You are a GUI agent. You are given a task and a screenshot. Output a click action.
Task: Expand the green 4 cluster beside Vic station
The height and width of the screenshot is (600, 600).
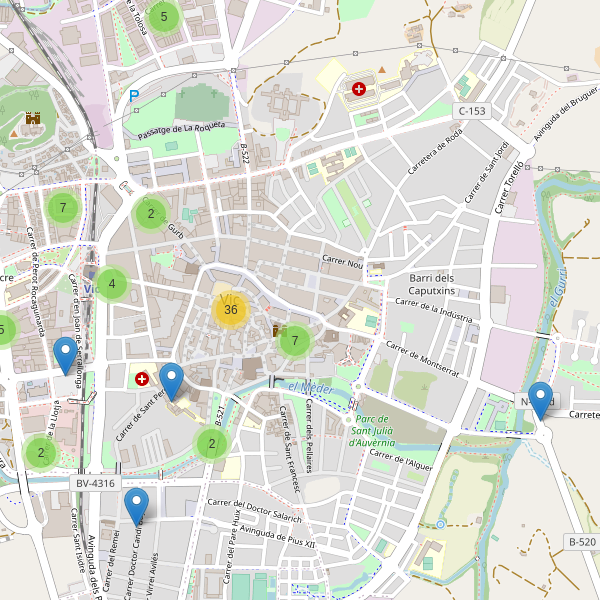pyautogui.click(x=112, y=284)
